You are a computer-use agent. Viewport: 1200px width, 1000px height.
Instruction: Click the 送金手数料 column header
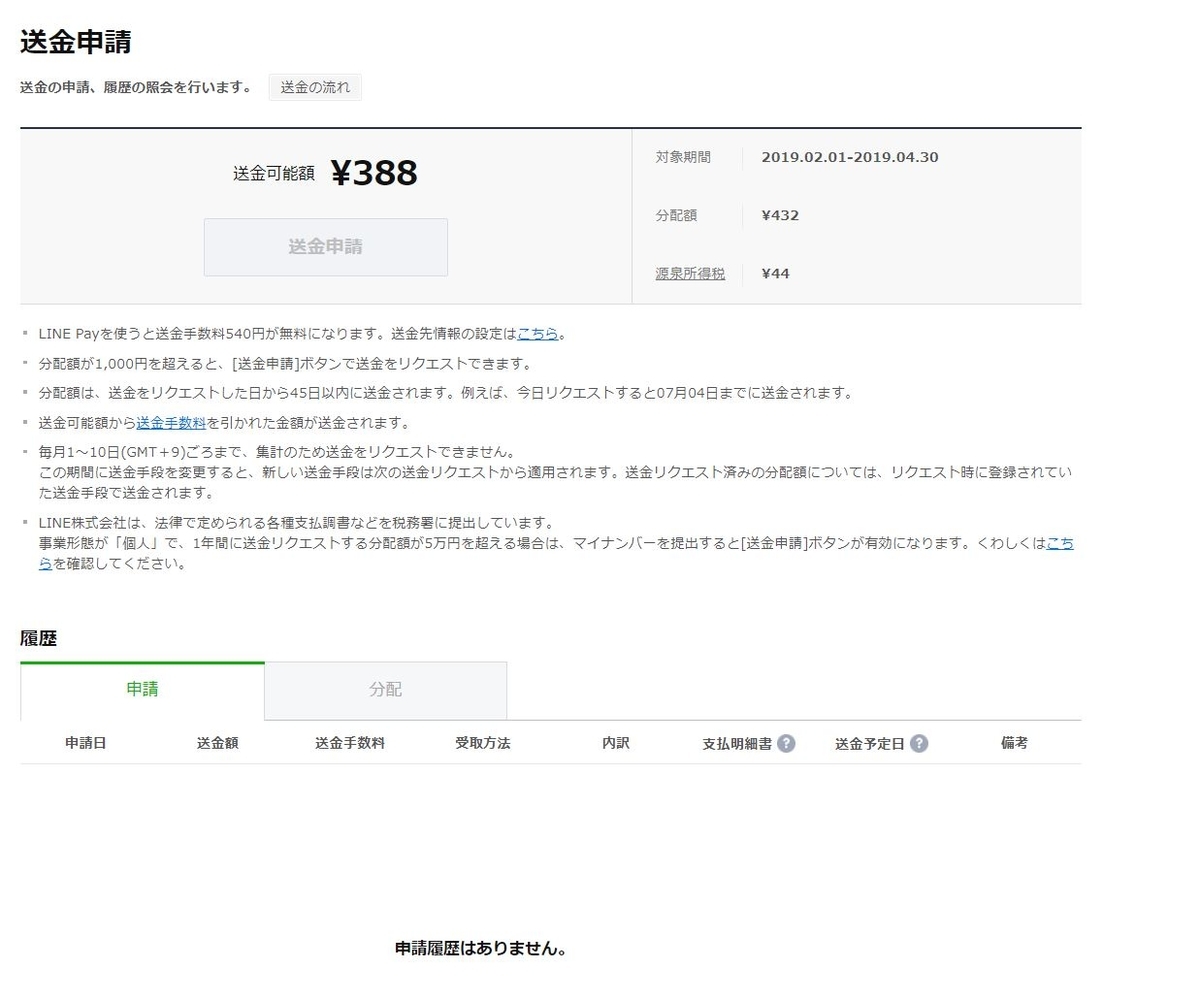tap(350, 743)
